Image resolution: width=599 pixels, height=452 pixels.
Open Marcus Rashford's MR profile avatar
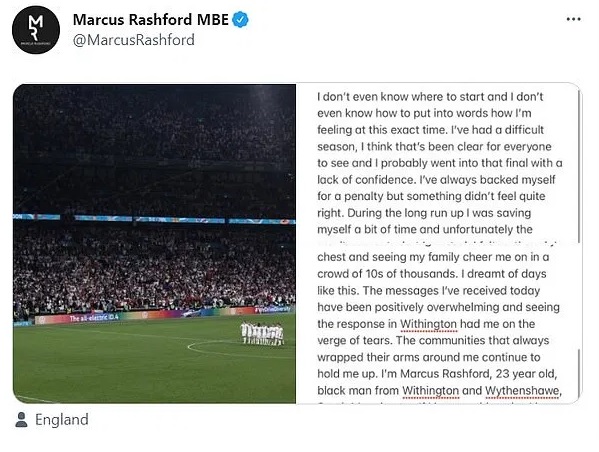36,30
